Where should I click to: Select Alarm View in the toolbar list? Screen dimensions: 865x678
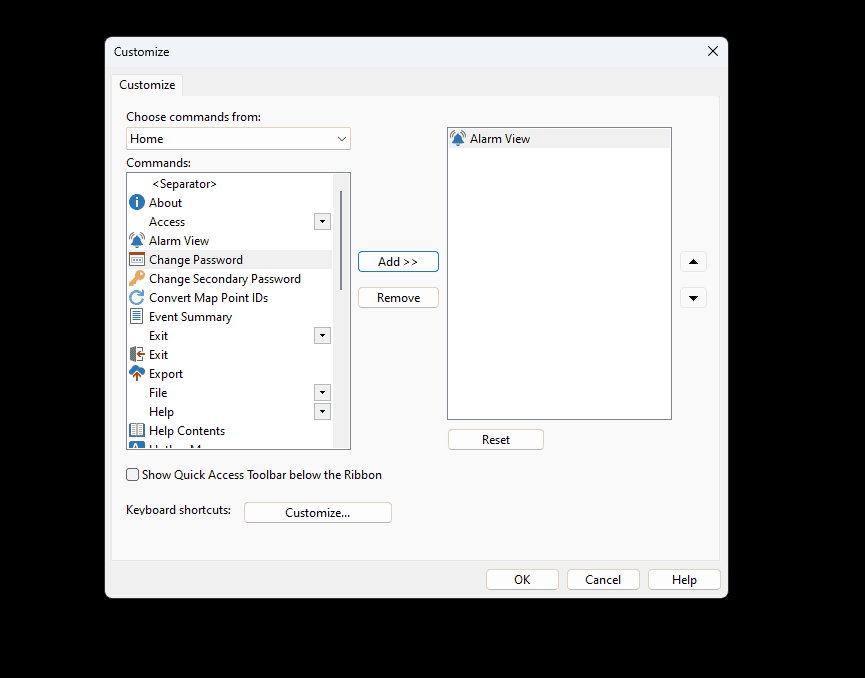[x=559, y=138]
